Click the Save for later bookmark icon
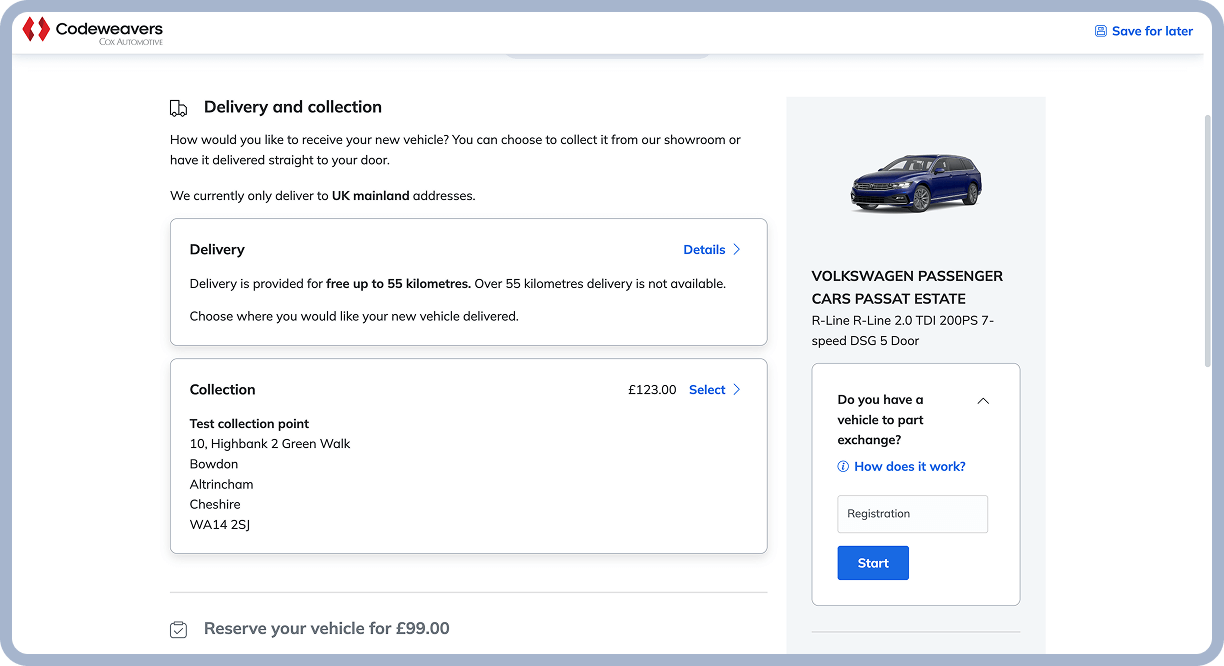The image size is (1224, 666). [1101, 31]
